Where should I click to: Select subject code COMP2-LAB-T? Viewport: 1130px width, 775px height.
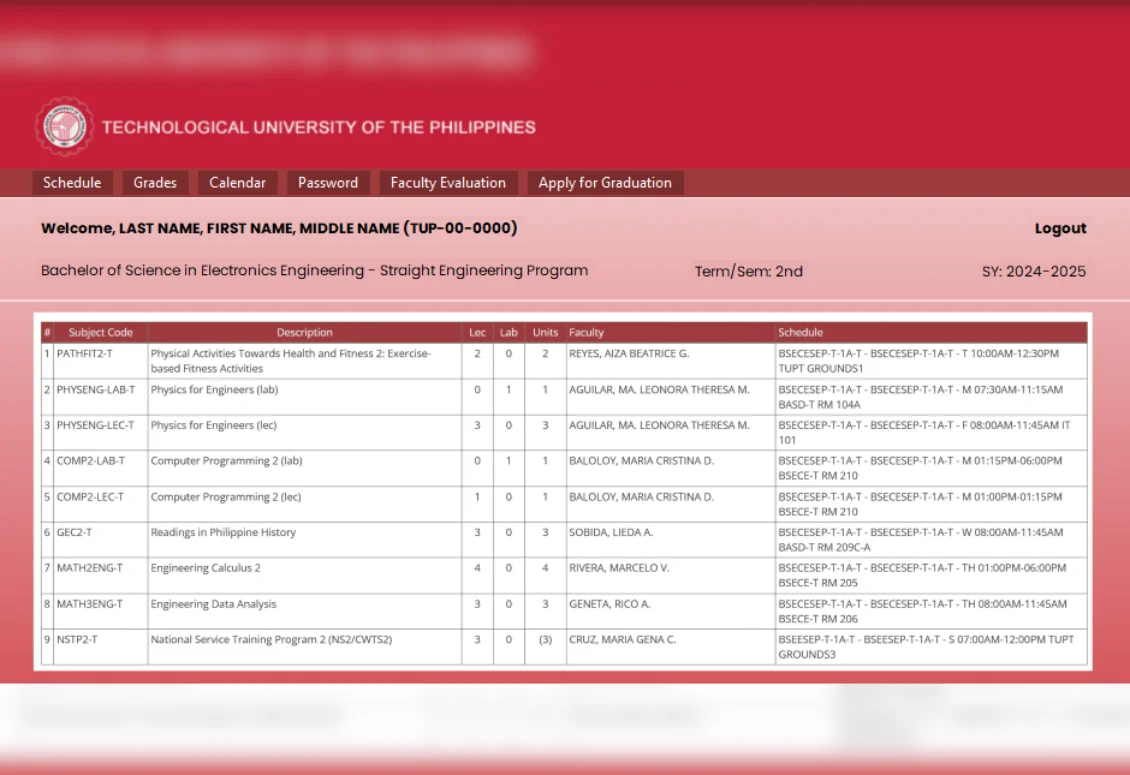[91, 461]
